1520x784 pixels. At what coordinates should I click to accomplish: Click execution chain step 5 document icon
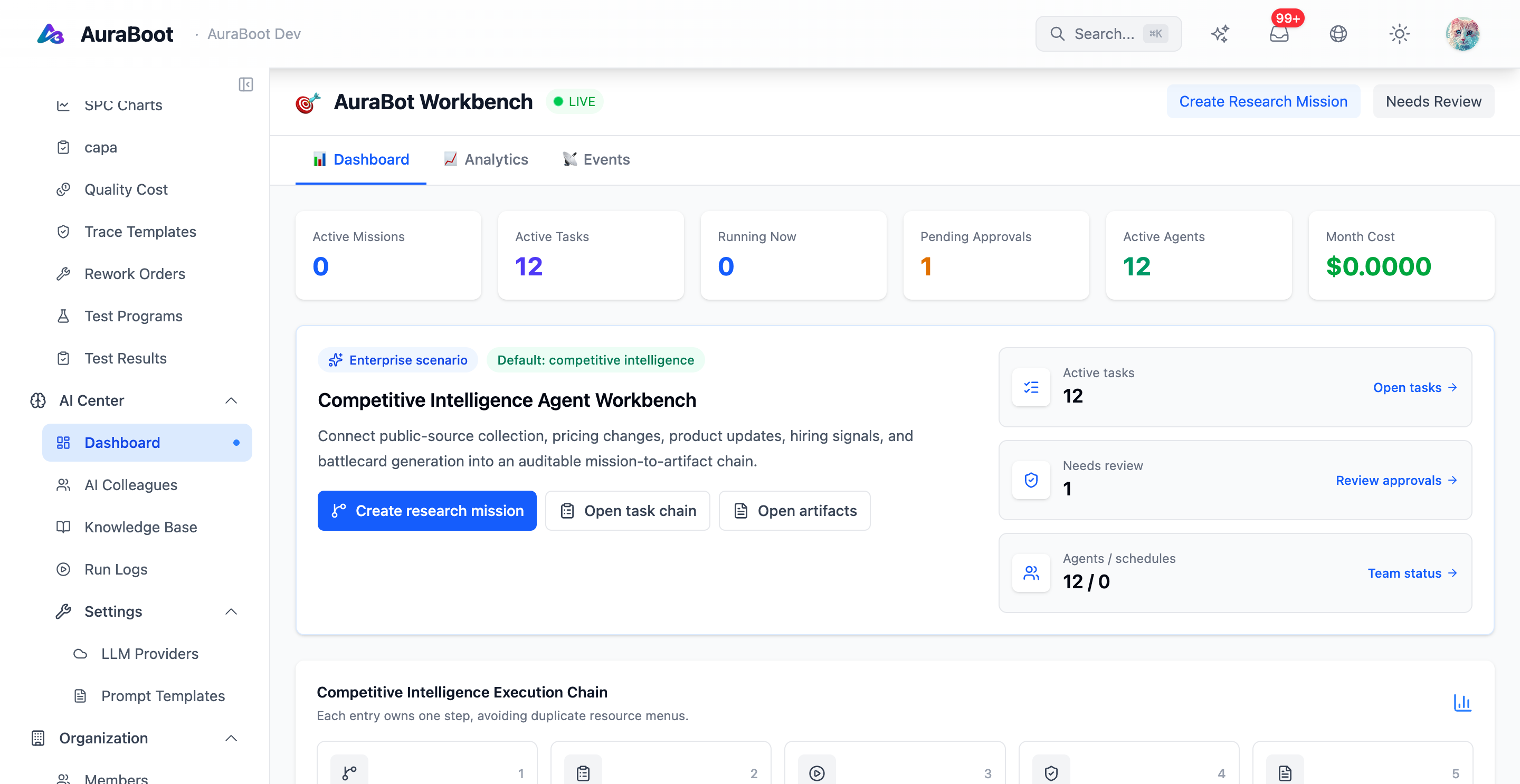click(x=1285, y=772)
